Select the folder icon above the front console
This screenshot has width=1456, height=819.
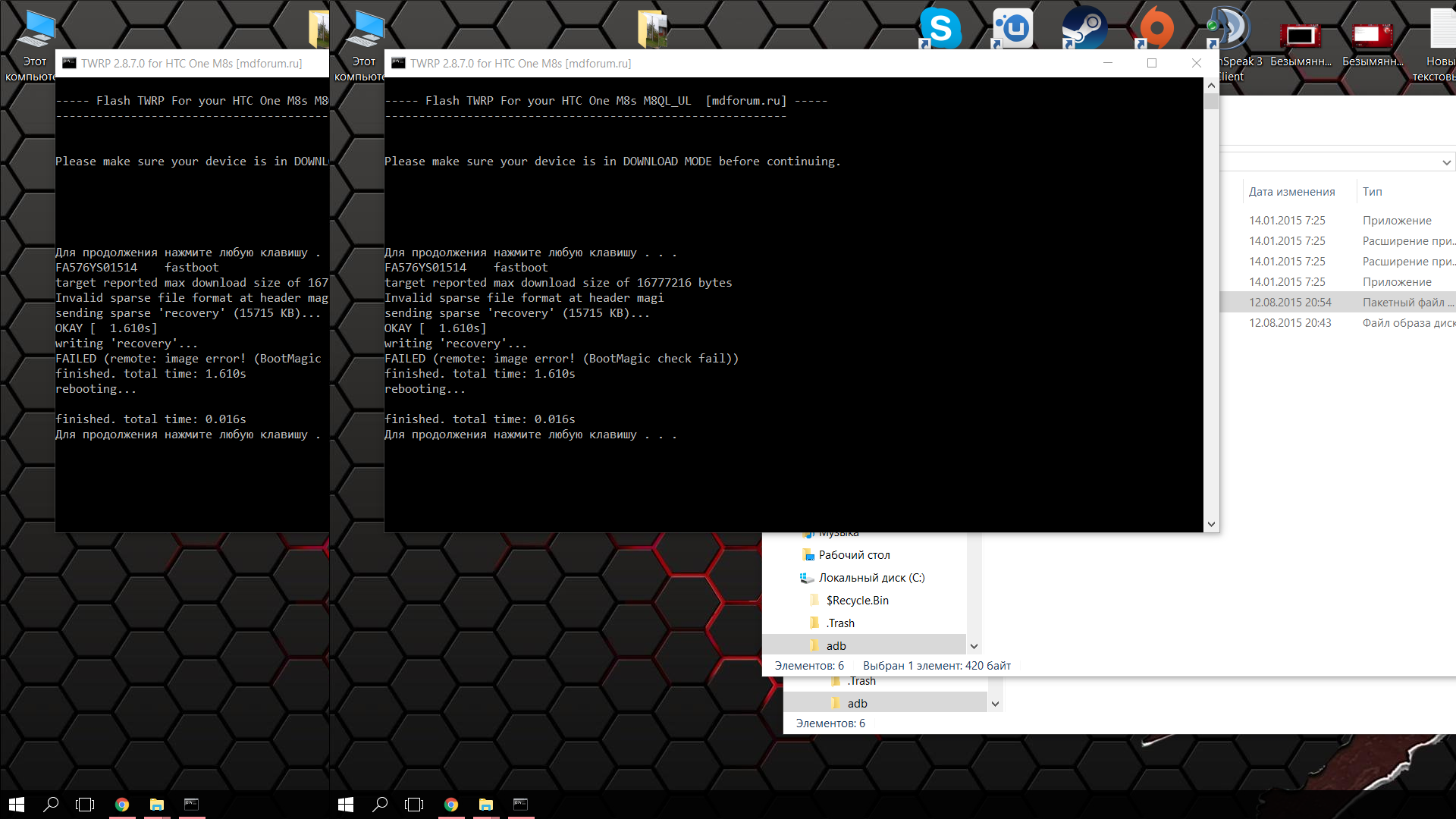653,29
